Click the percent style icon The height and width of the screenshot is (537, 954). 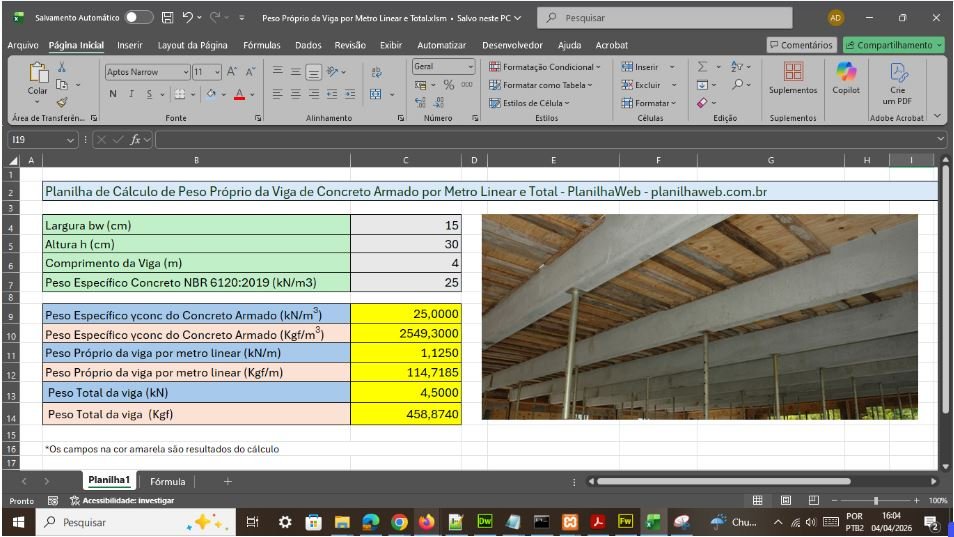point(448,85)
